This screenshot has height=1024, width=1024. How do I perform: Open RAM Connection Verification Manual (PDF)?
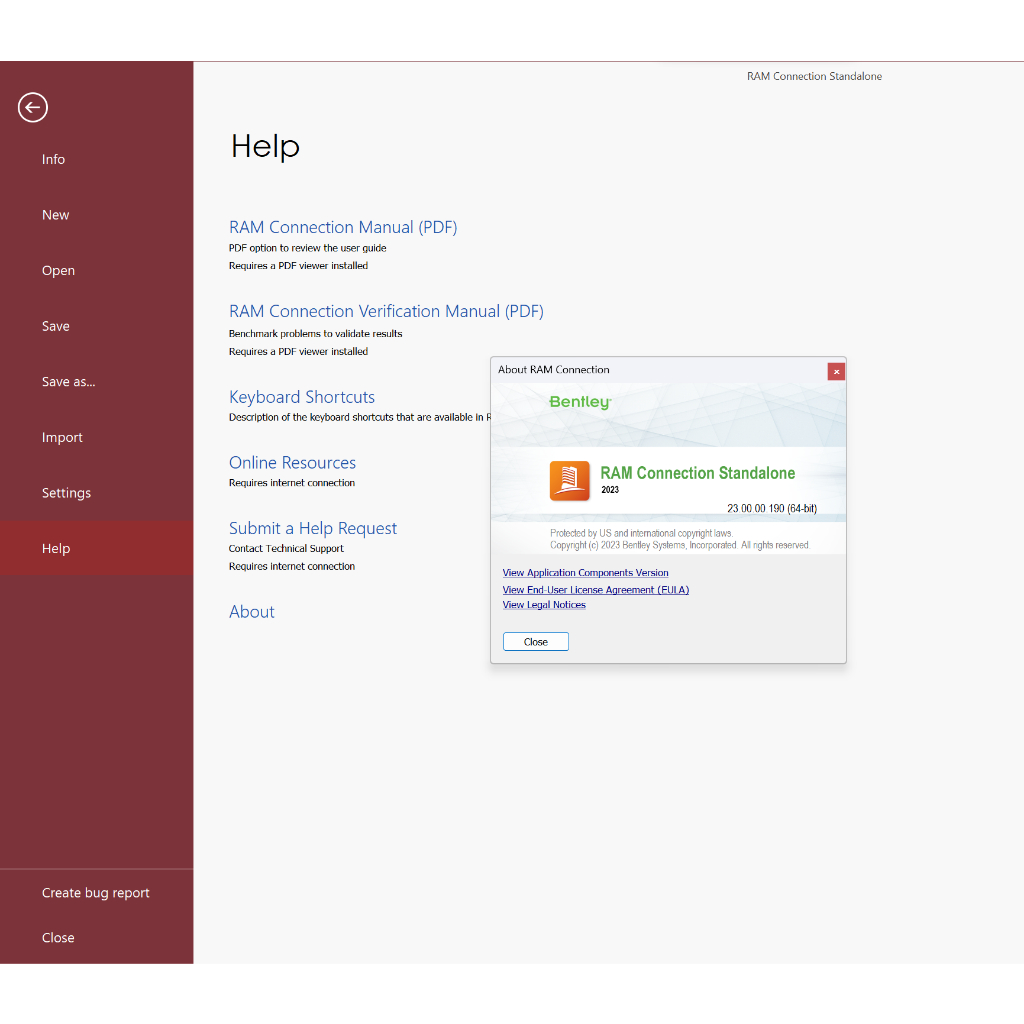pos(386,311)
